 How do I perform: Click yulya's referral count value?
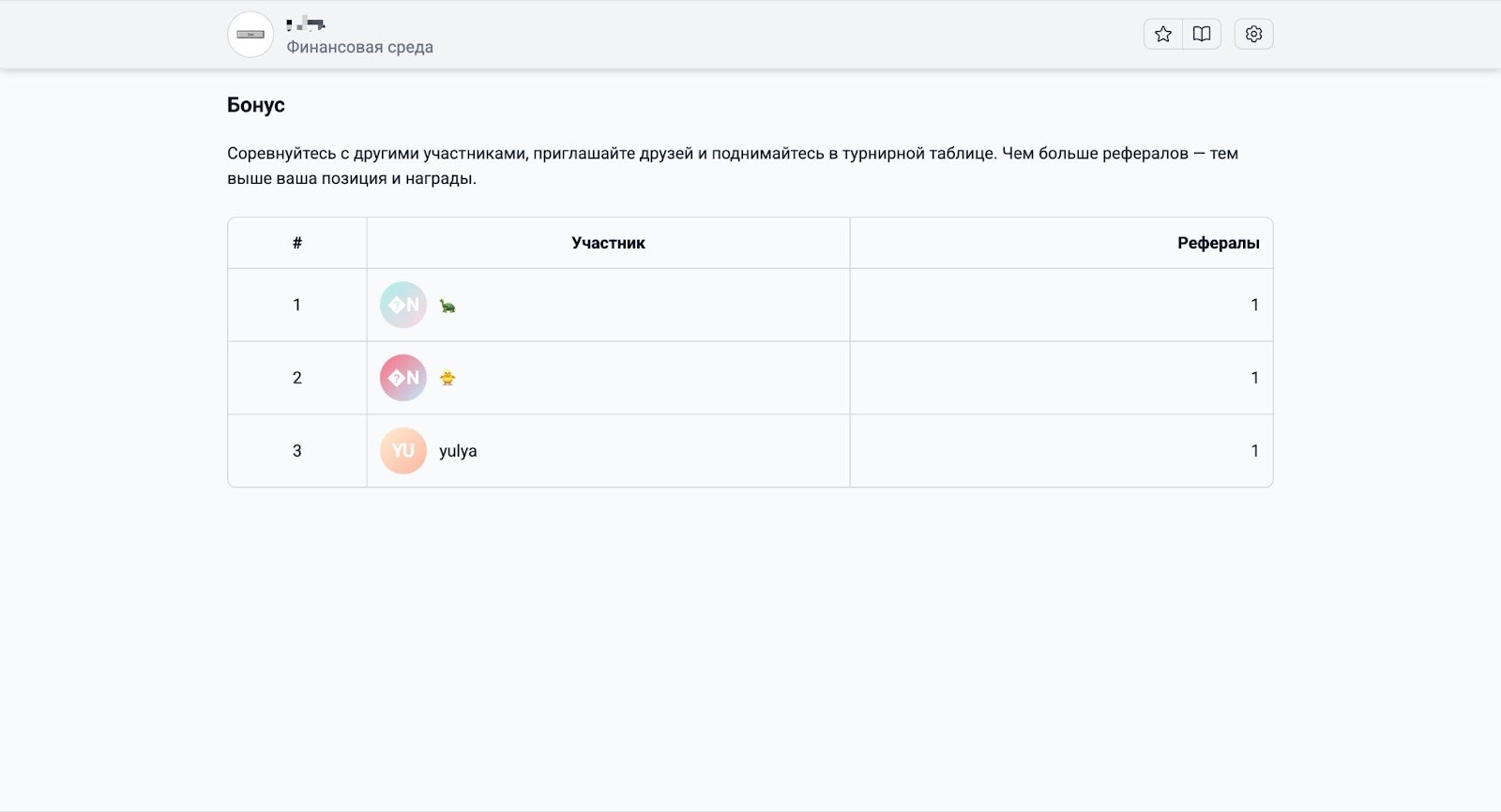click(x=1254, y=451)
